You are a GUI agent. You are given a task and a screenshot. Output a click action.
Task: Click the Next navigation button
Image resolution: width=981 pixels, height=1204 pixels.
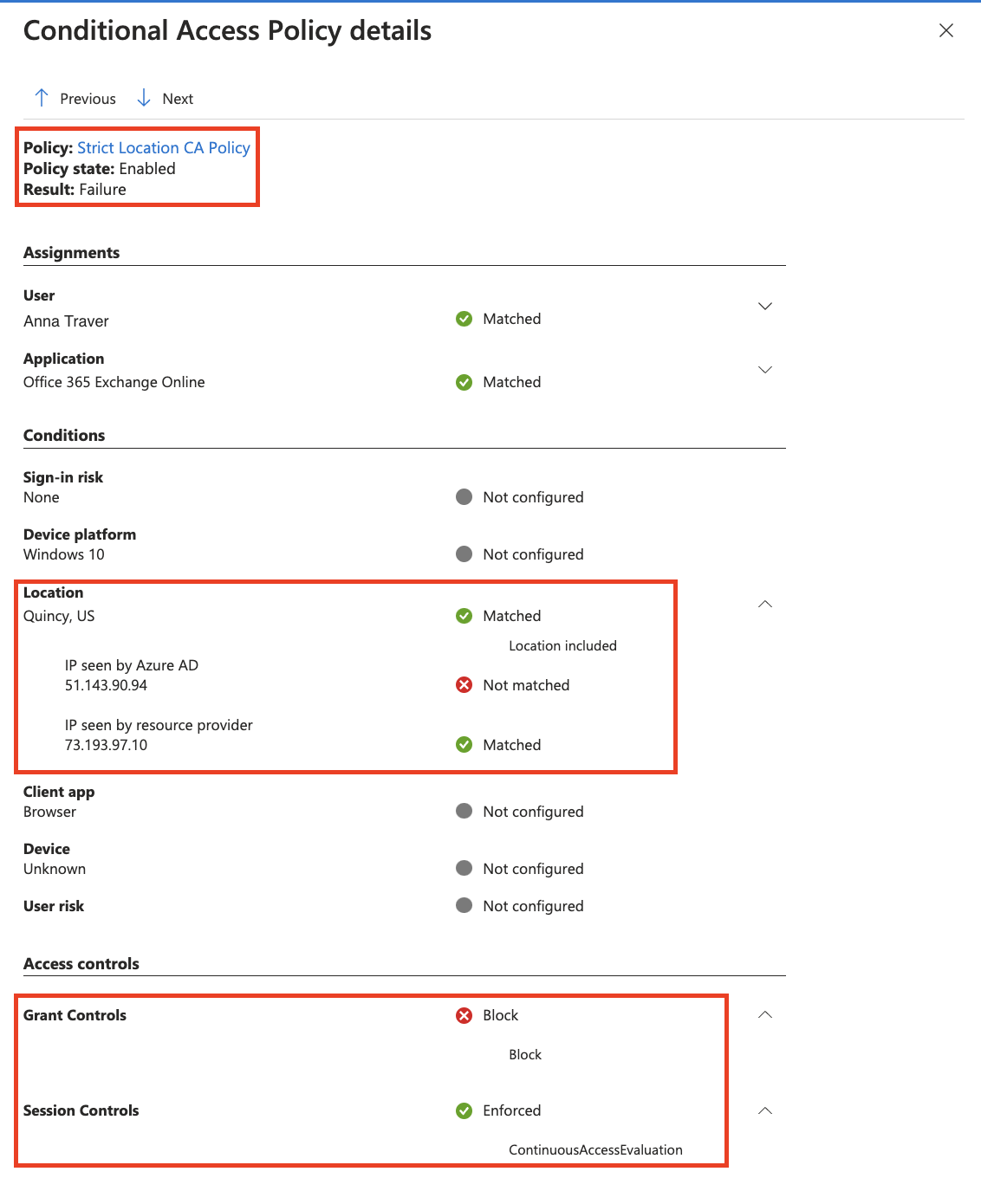pyautogui.click(x=178, y=98)
